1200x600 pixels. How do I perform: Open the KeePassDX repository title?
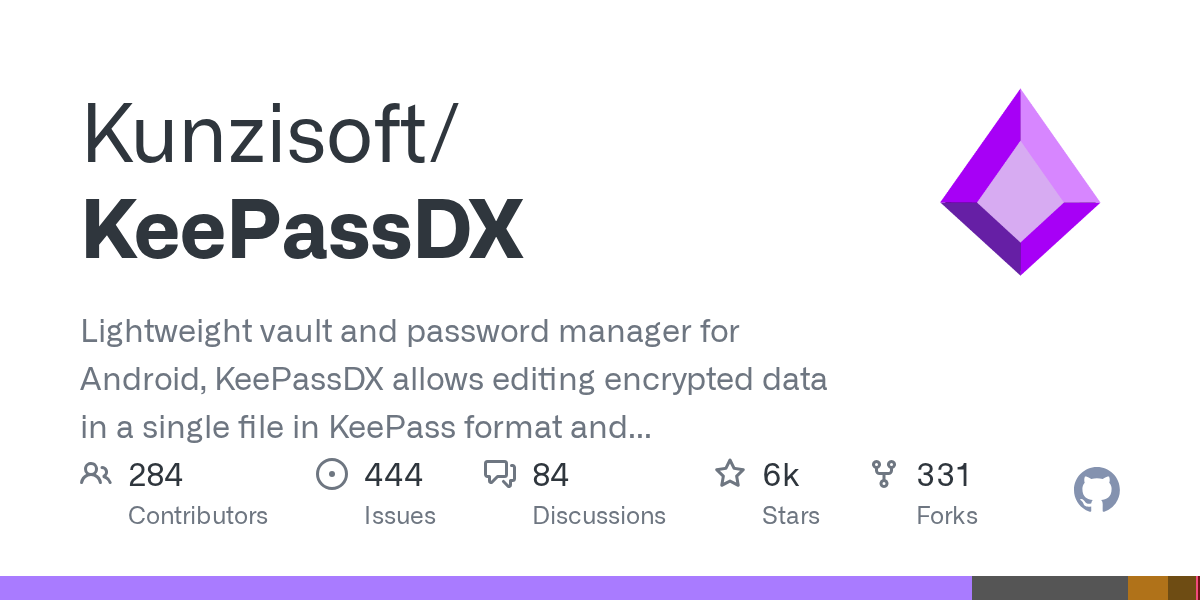point(302,231)
